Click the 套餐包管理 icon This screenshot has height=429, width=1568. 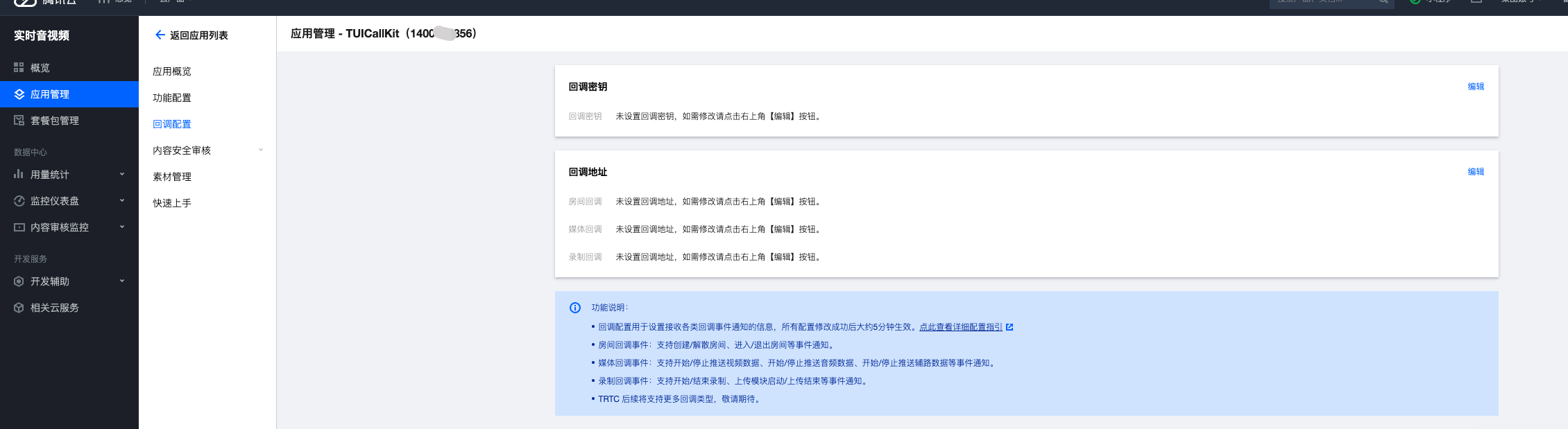coord(19,121)
